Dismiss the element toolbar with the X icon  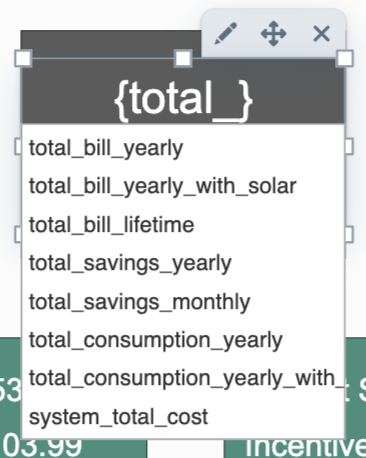(322, 34)
